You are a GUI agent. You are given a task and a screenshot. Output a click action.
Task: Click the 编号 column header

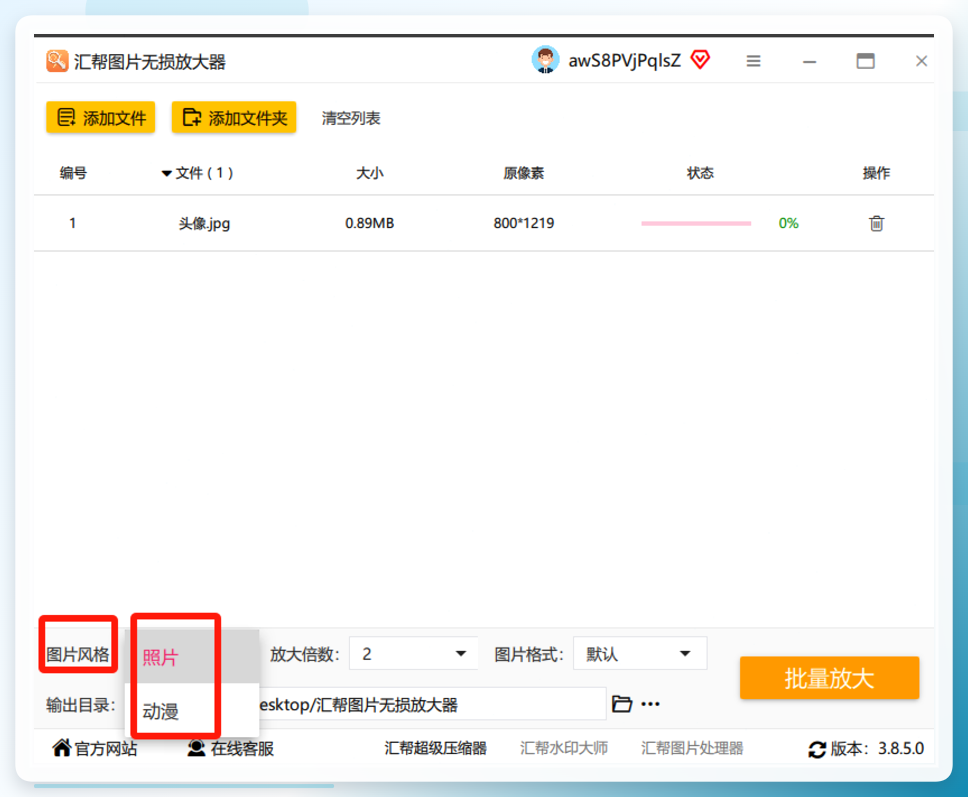(73, 173)
